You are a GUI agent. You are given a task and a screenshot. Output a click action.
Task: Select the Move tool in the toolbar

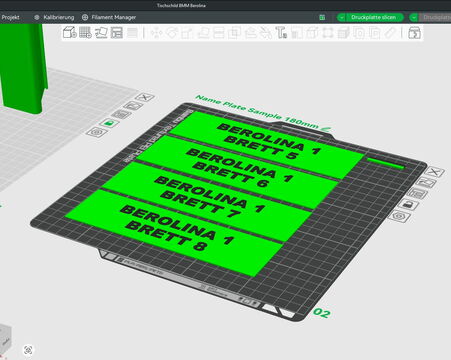(x=156, y=33)
